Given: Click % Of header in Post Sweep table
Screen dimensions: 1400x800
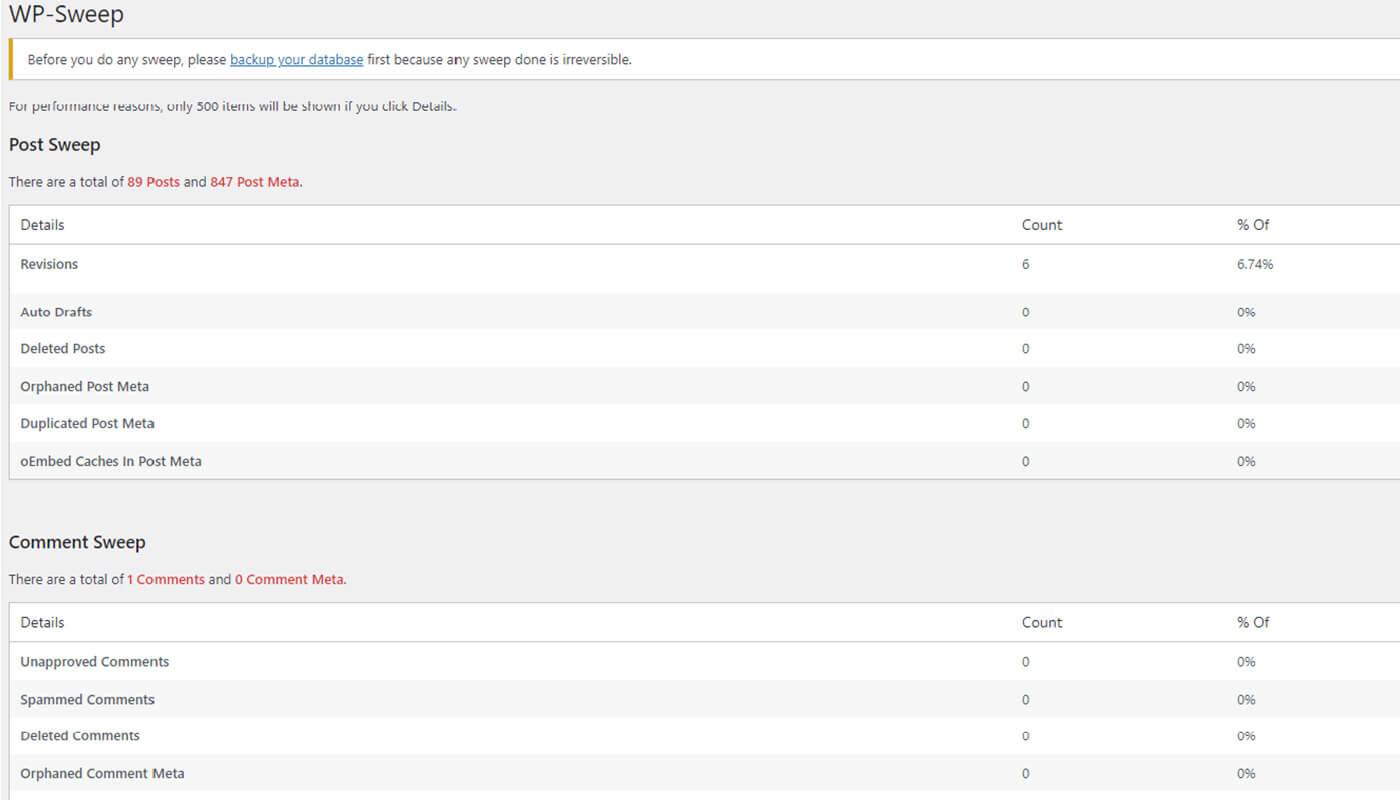Looking at the screenshot, I should tap(1253, 225).
